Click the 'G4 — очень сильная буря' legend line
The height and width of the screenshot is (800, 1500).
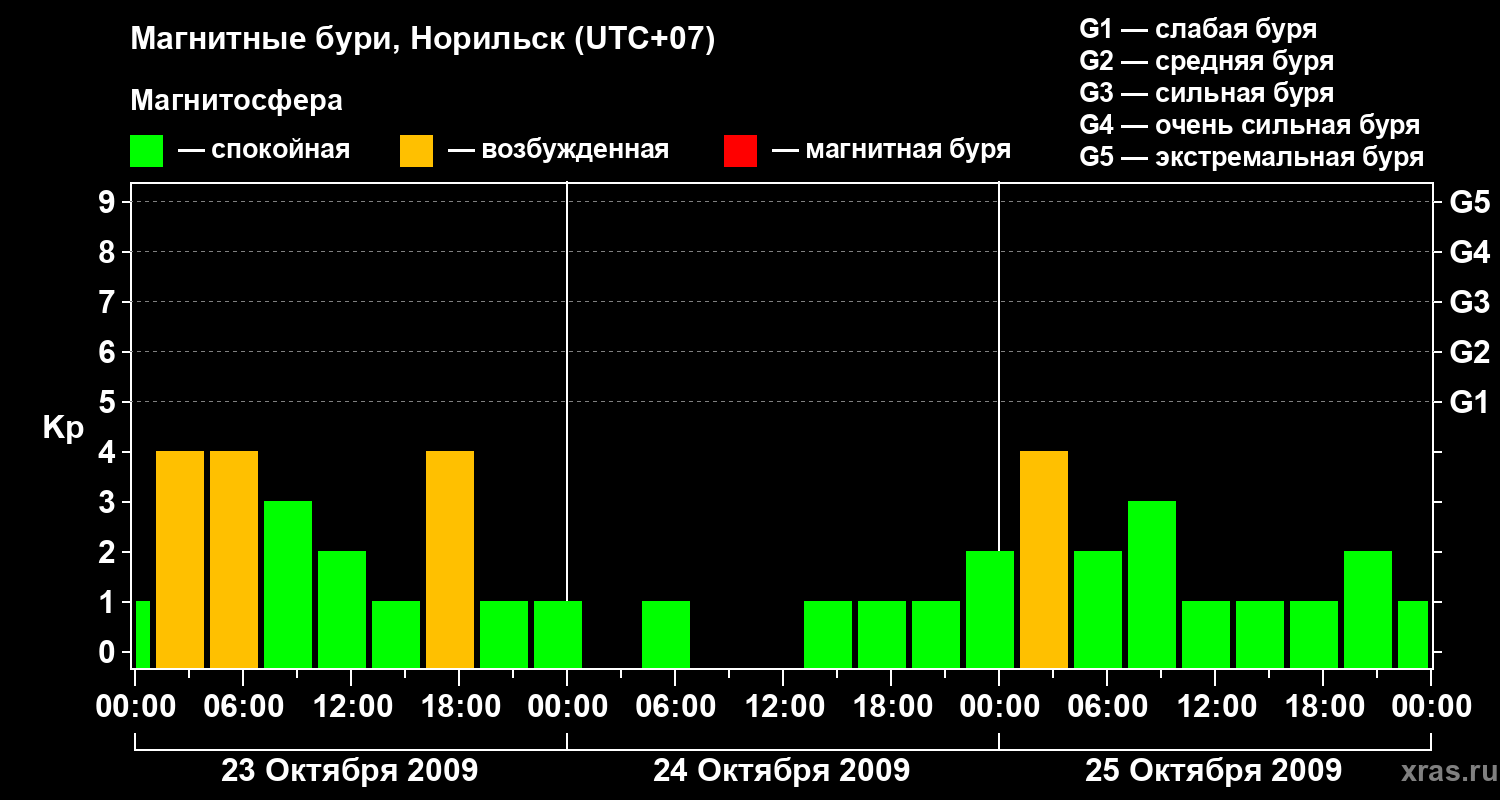[1250, 125]
